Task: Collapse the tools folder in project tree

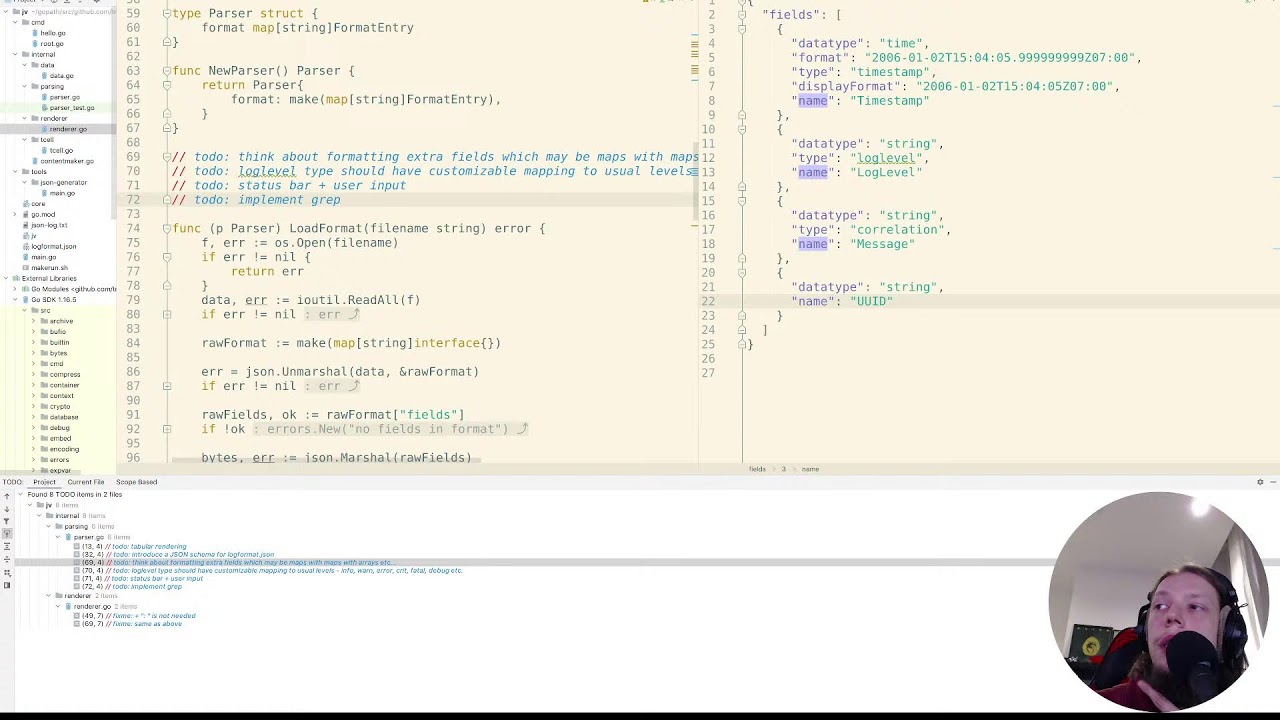Action: click(x=17, y=172)
